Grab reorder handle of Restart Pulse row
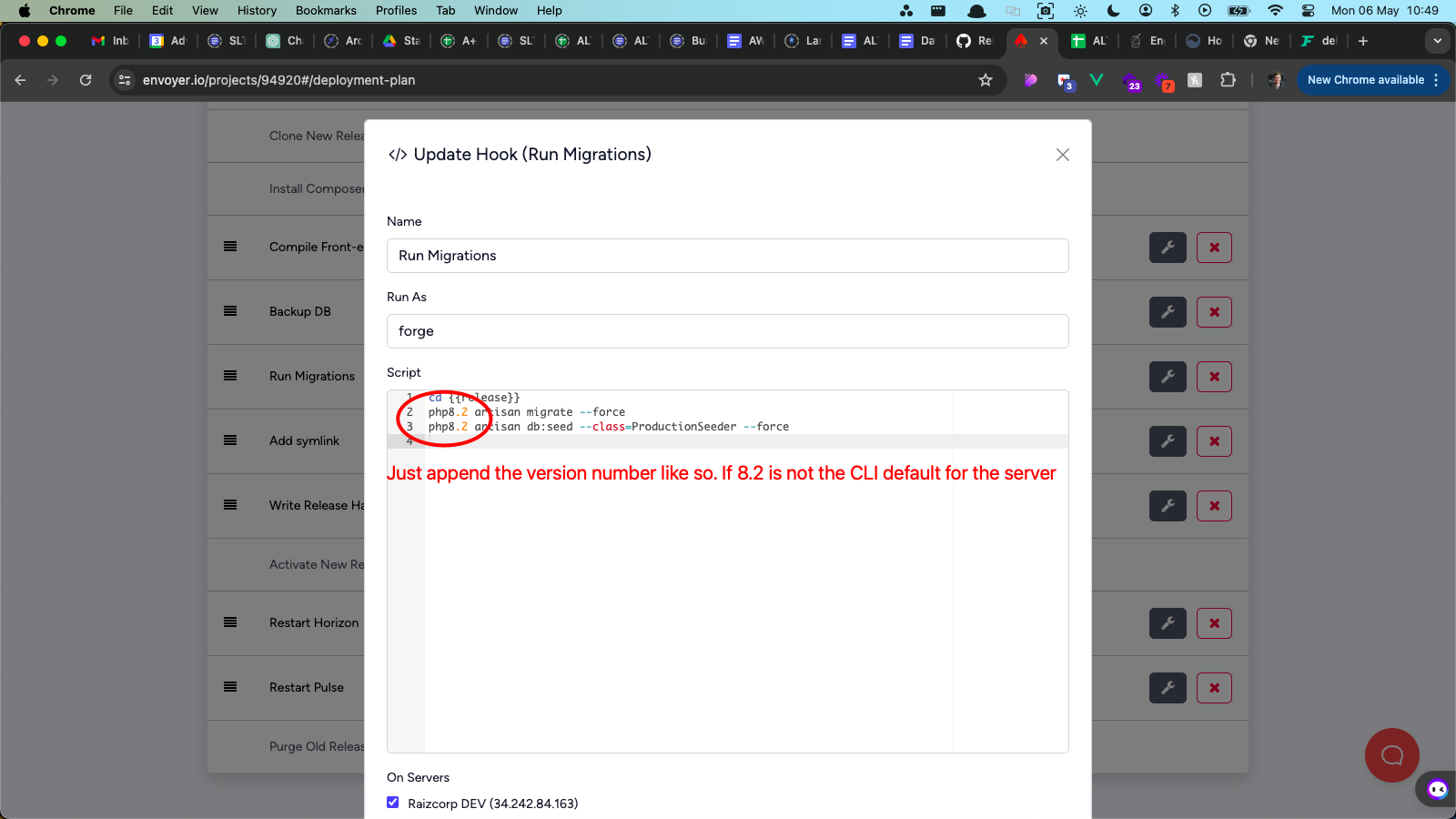 (x=230, y=687)
